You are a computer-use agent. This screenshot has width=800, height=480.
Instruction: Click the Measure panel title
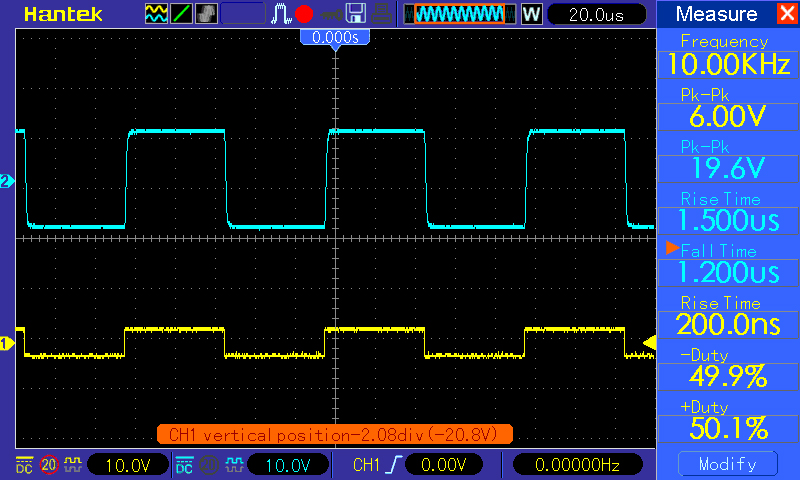coord(716,14)
